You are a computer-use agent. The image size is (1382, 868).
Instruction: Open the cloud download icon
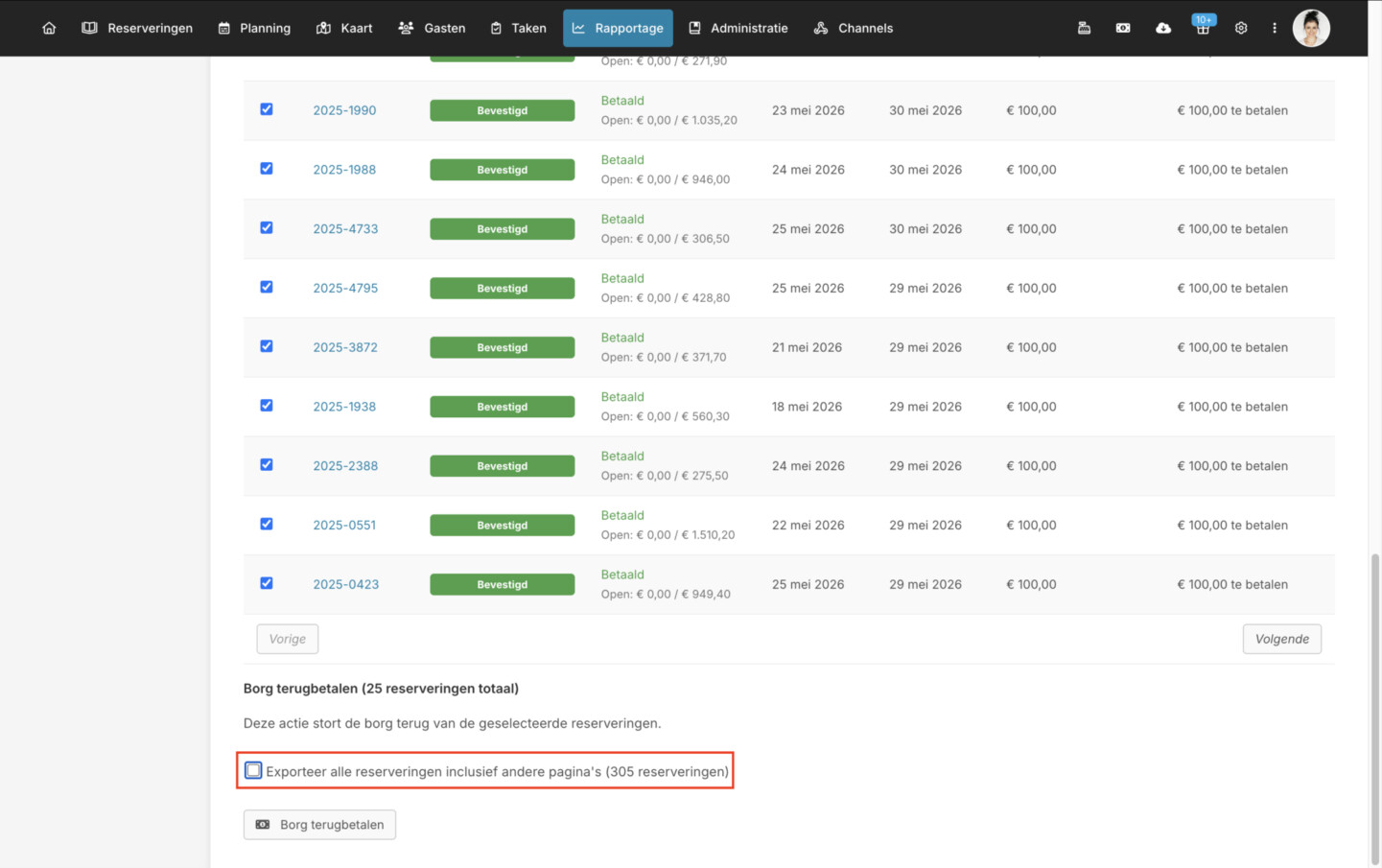point(1162,28)
